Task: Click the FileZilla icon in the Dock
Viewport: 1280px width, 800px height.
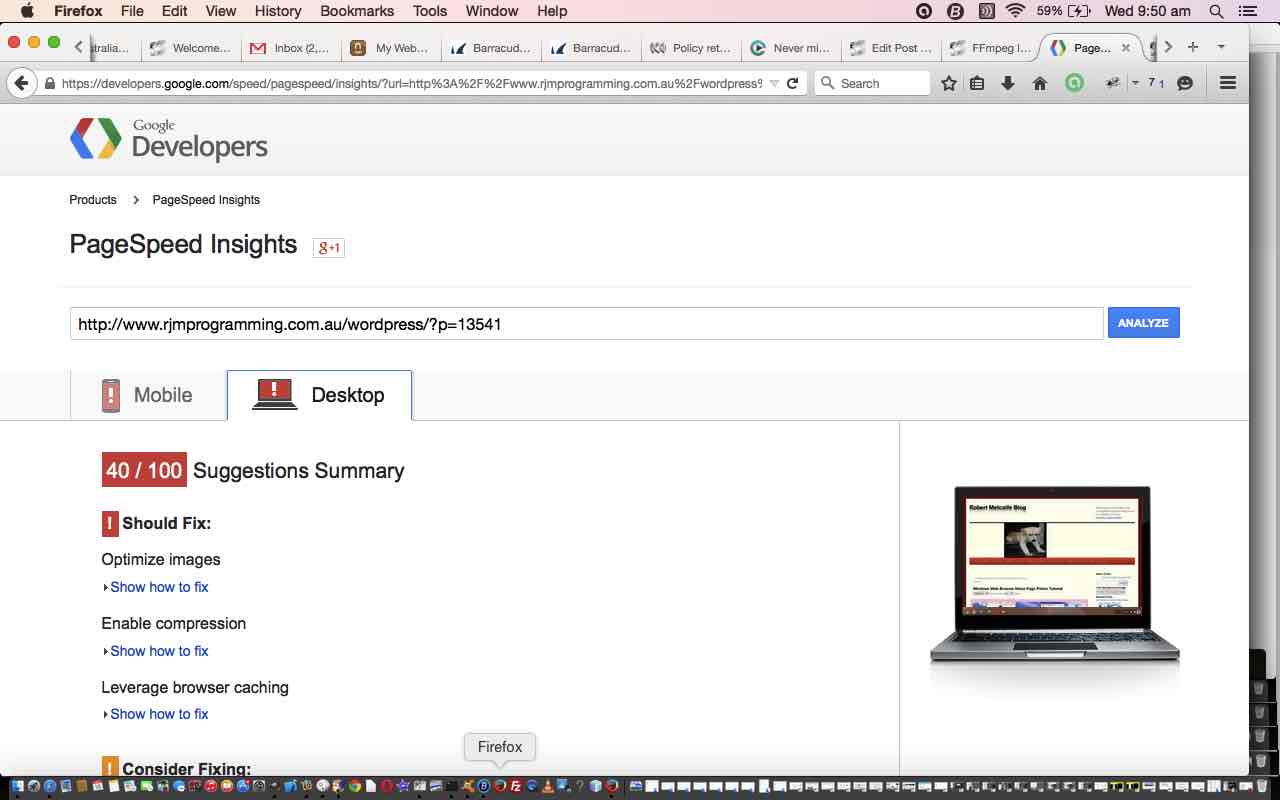Action: (516, 787)
